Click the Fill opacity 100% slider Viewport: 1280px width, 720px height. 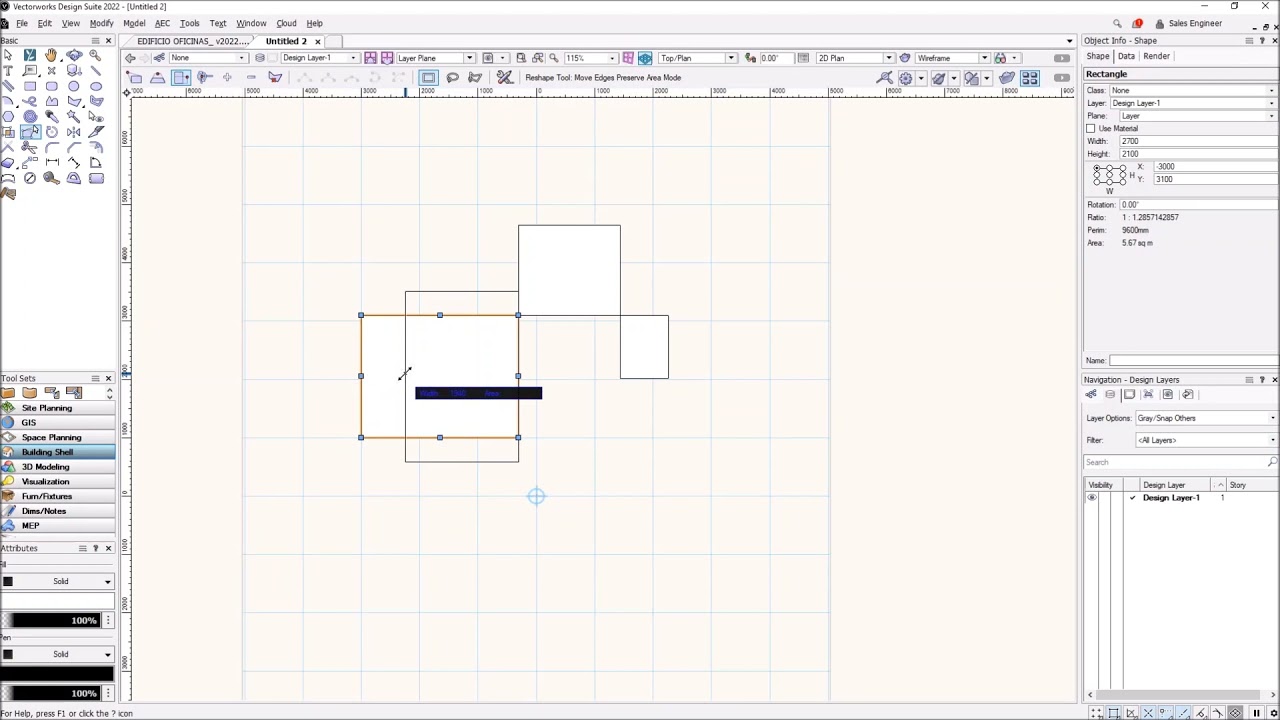click(50, 621)
